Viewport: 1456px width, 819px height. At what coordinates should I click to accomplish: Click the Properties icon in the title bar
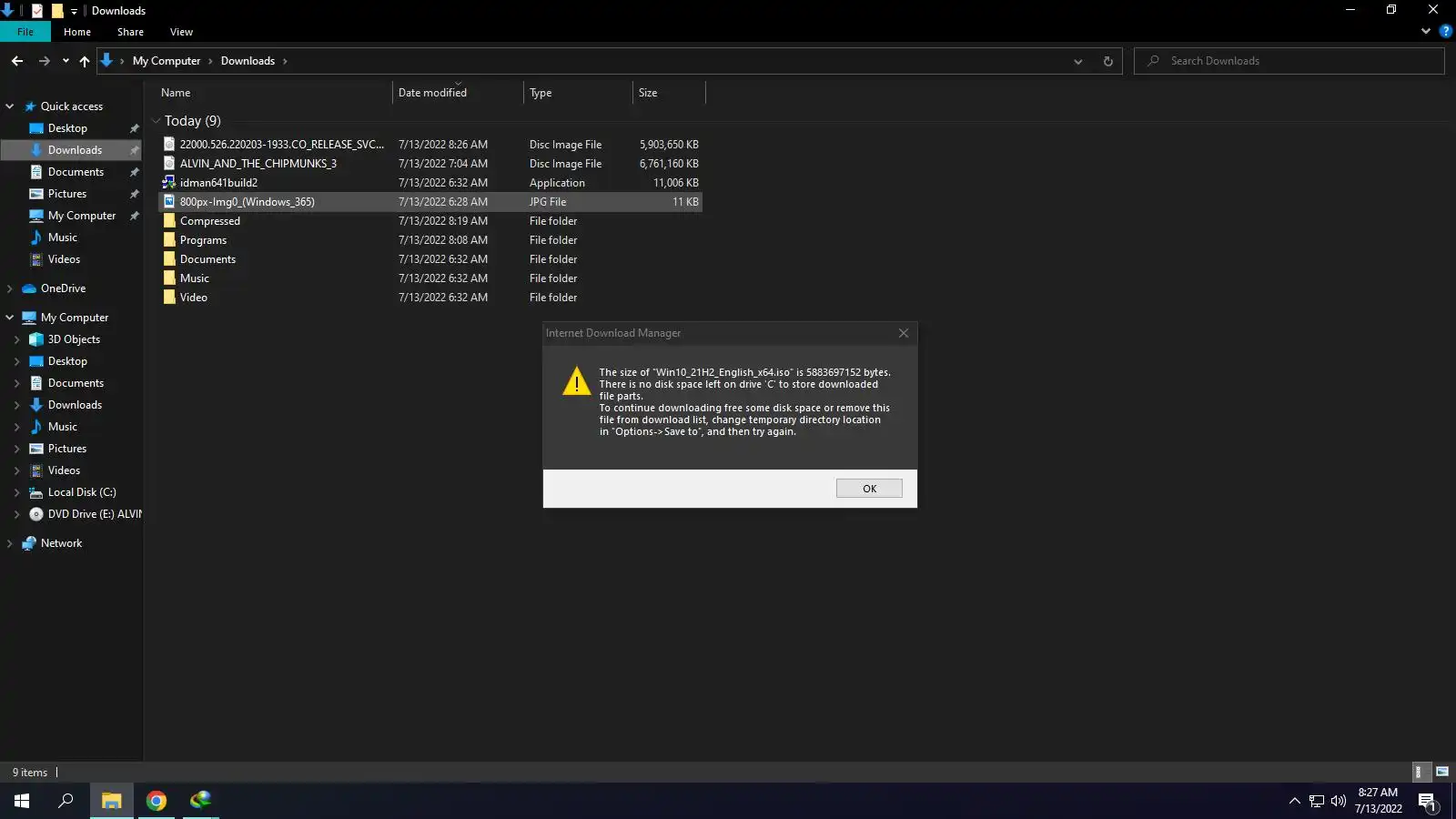pos(37,11)
